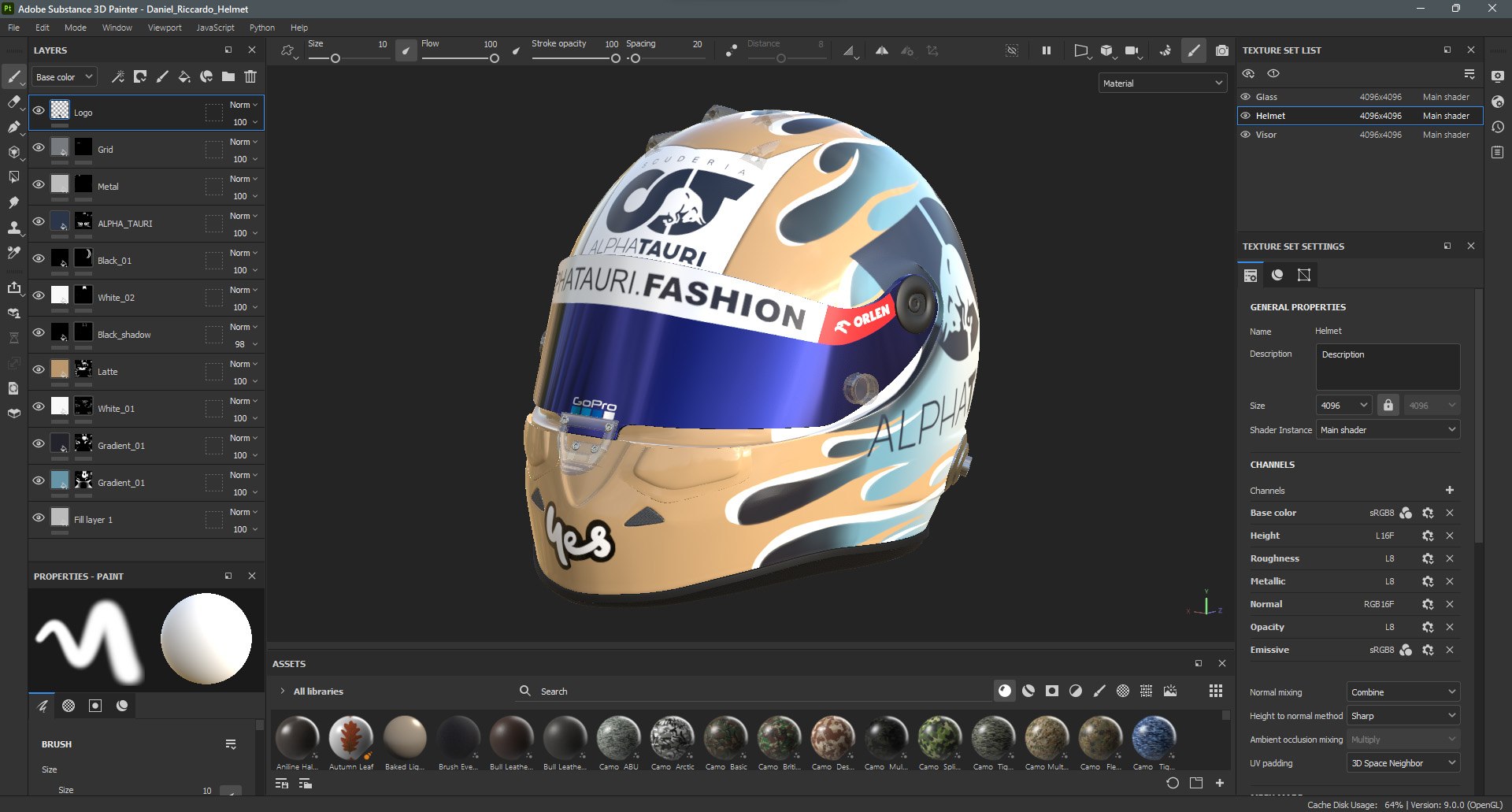Filter assets by brushes icon
The height and width of the screenshot is (812, 1512).
[x=1099, y=691]
